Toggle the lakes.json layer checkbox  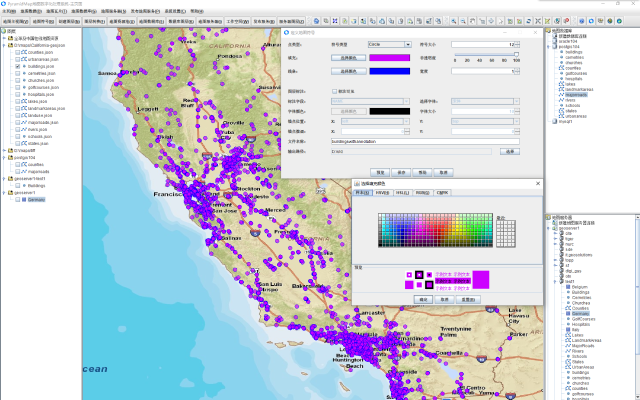coord(18,101)
